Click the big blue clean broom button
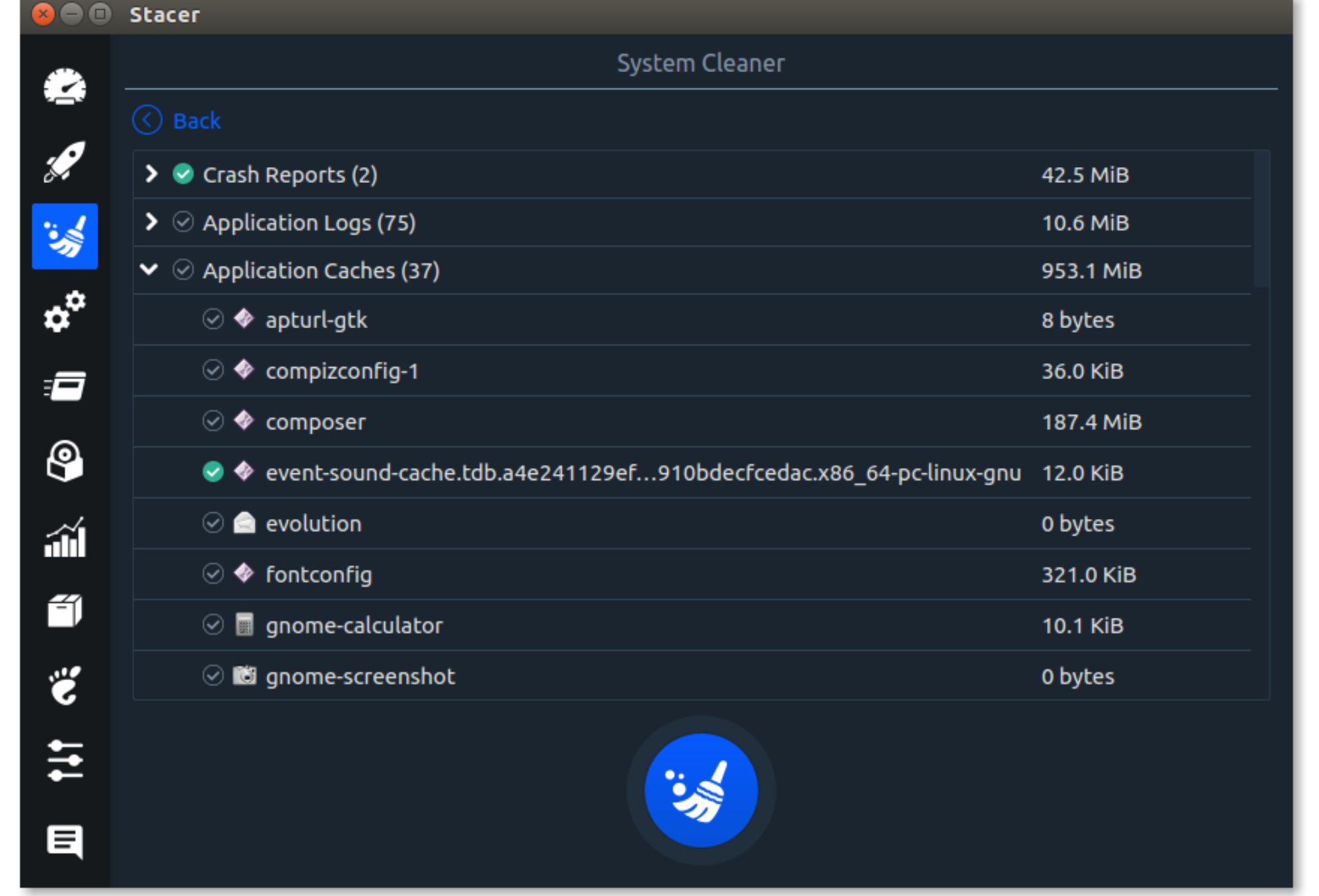1319x896 pixels. point(701,790)
